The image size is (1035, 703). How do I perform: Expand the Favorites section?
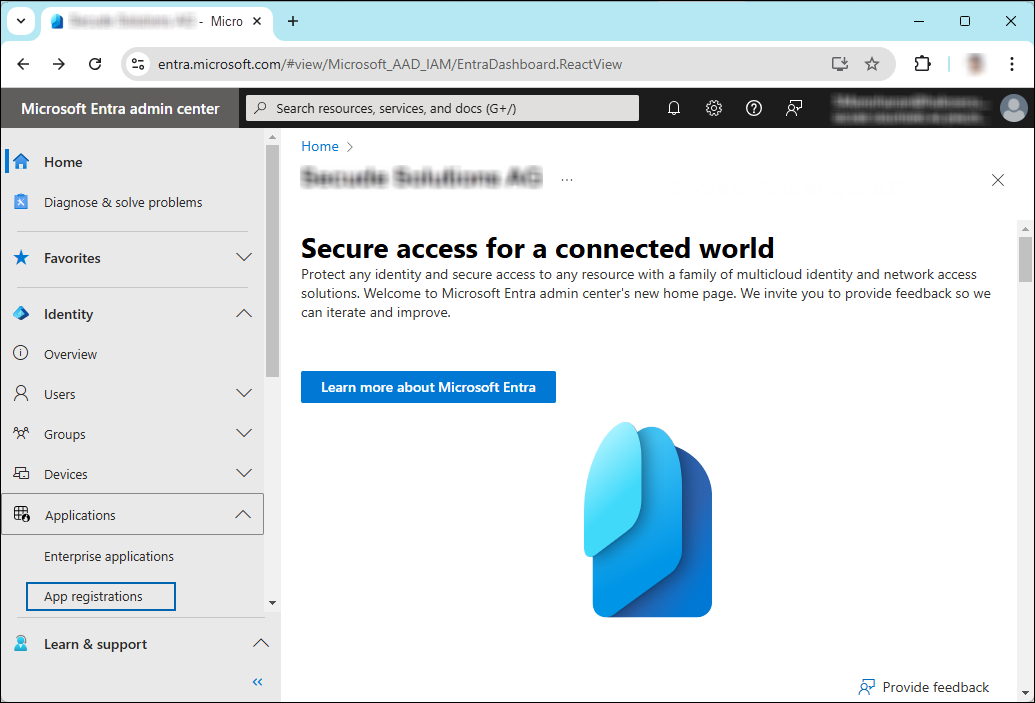[243, 258]
